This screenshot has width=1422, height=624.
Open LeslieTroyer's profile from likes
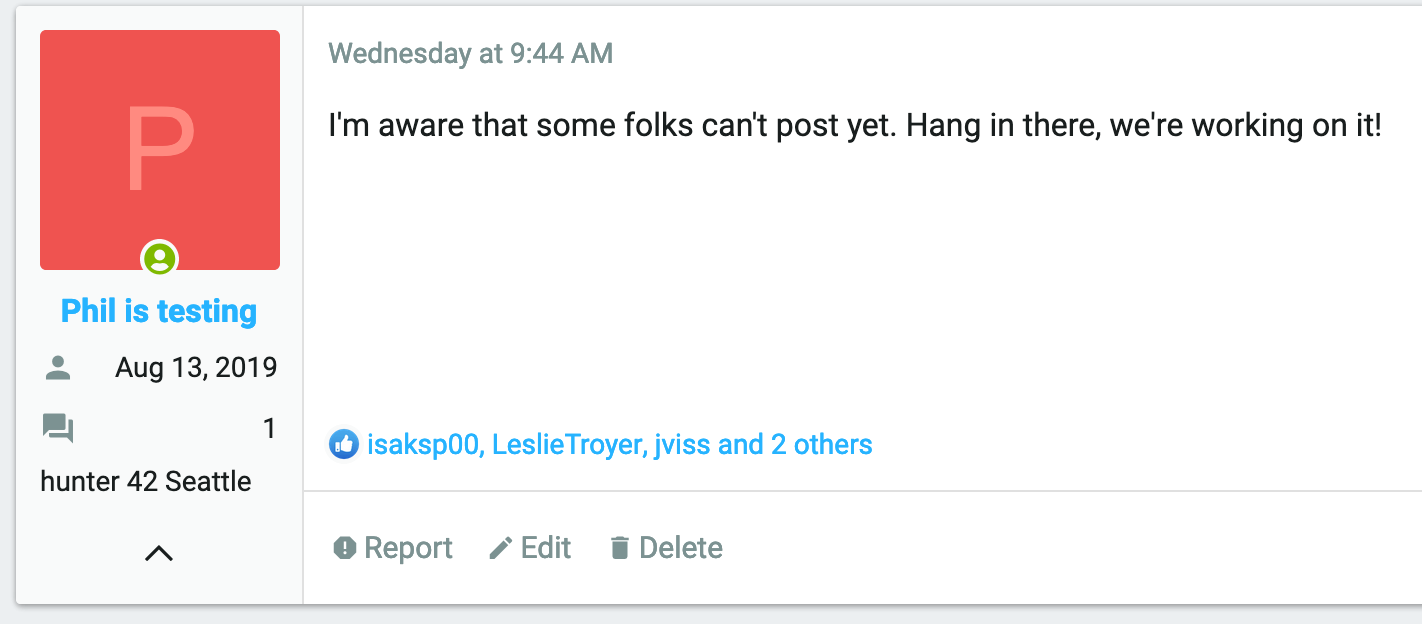[565, 444]
